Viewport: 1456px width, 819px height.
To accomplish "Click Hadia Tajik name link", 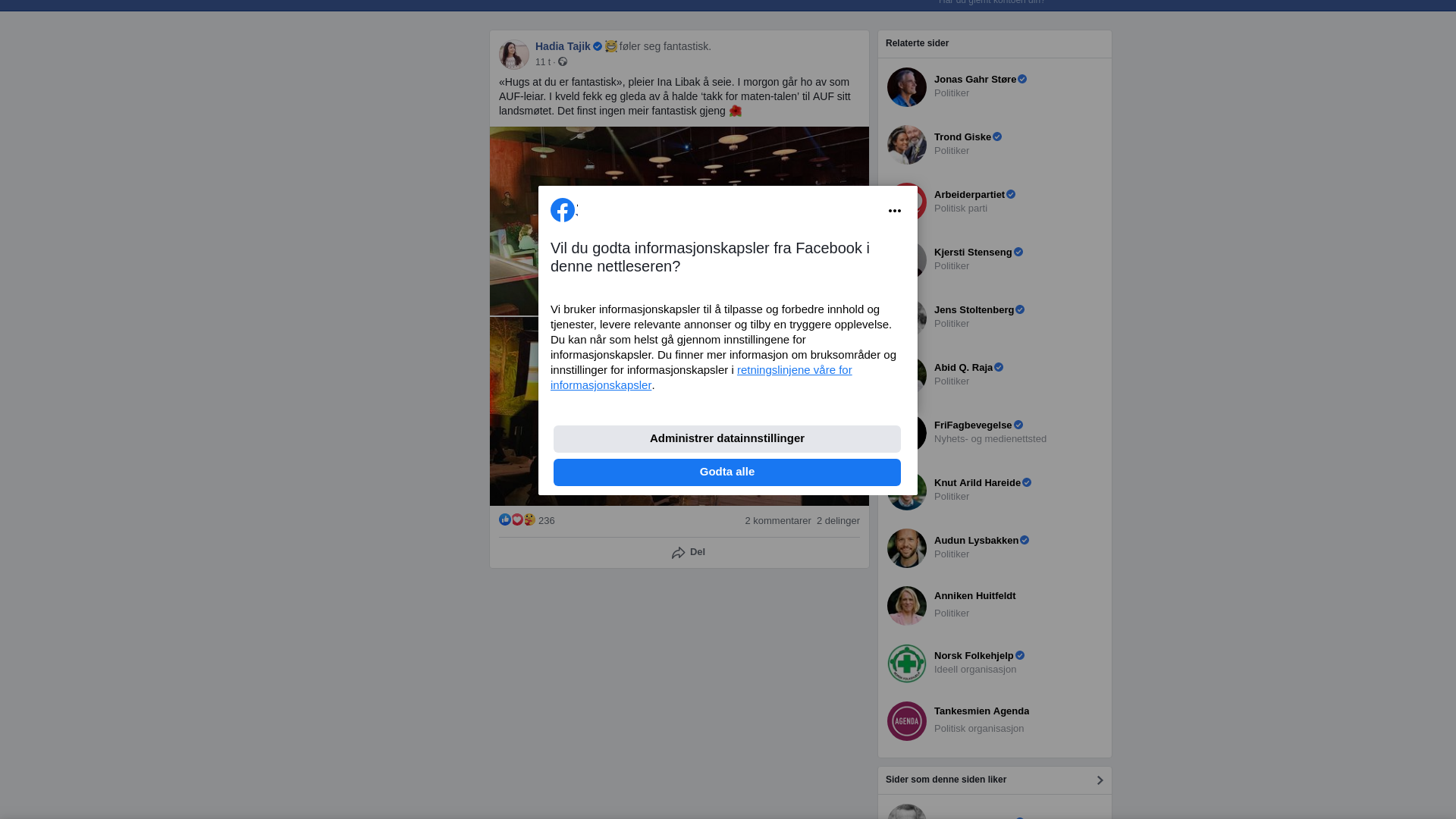I will (x=563, y=46).
